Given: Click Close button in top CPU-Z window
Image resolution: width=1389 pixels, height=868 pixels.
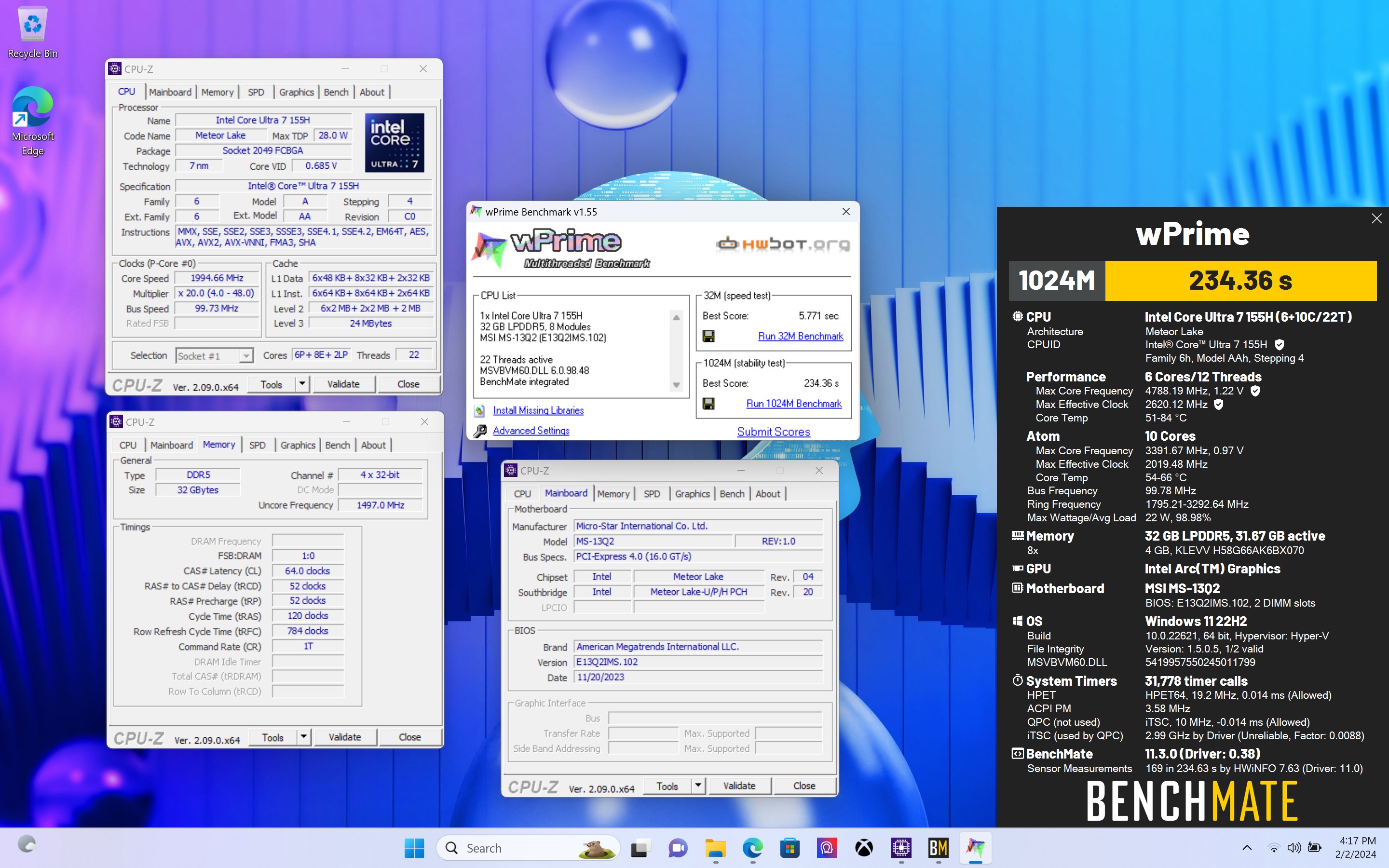Looking at the screenshot, I should click(408, 384).
